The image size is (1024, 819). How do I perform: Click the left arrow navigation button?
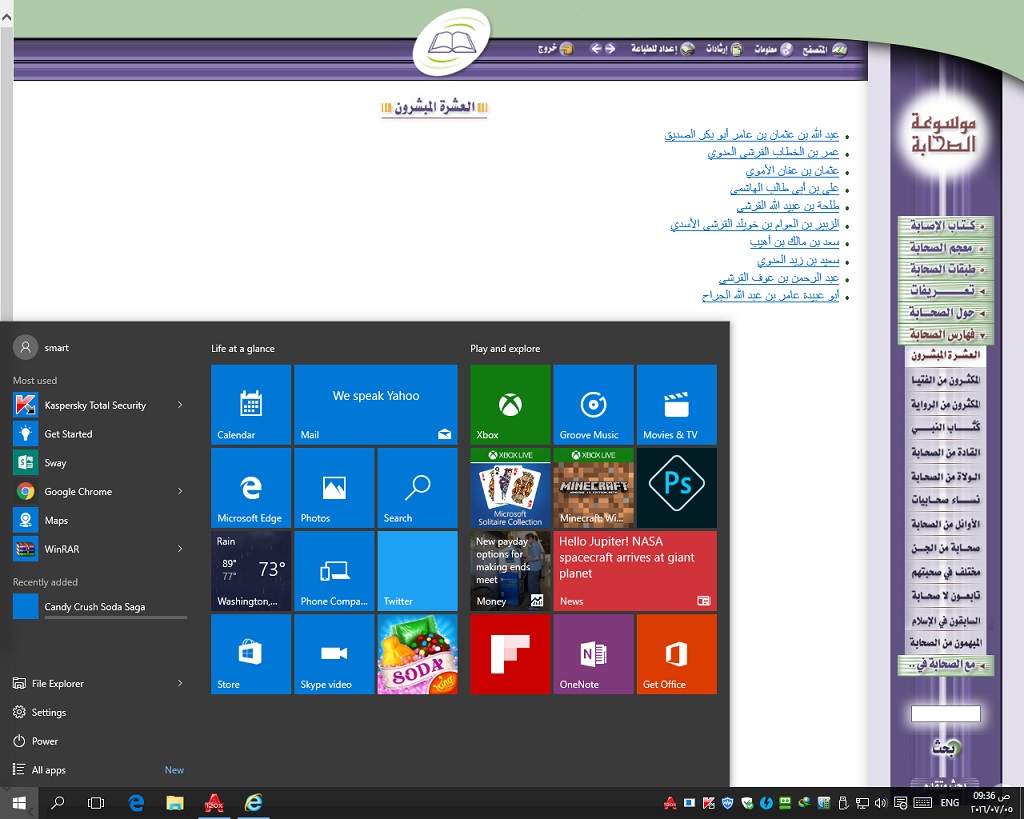[x=596, y=49]
